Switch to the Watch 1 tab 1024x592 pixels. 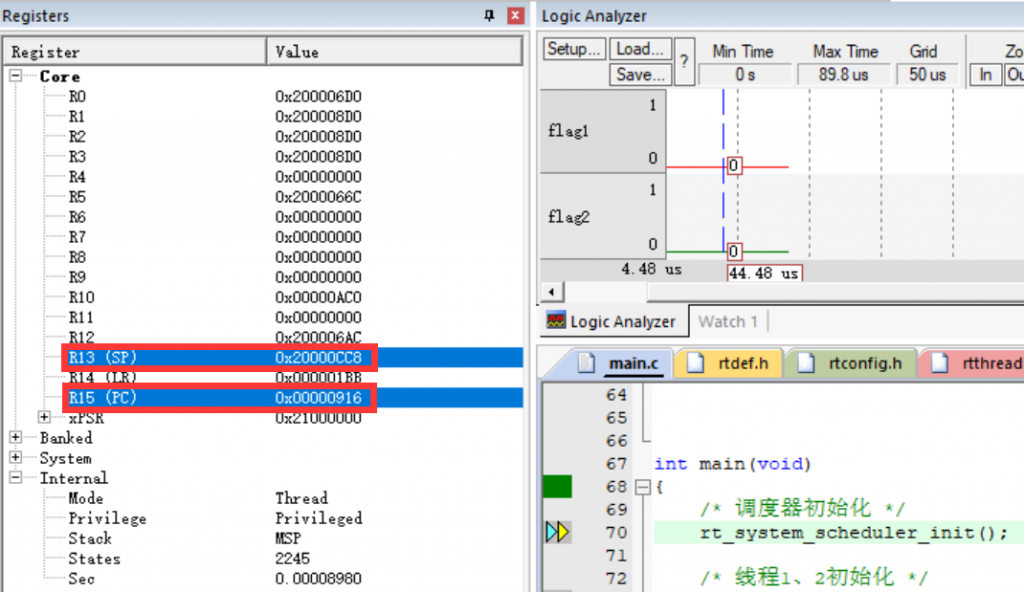tap(728, 321)
